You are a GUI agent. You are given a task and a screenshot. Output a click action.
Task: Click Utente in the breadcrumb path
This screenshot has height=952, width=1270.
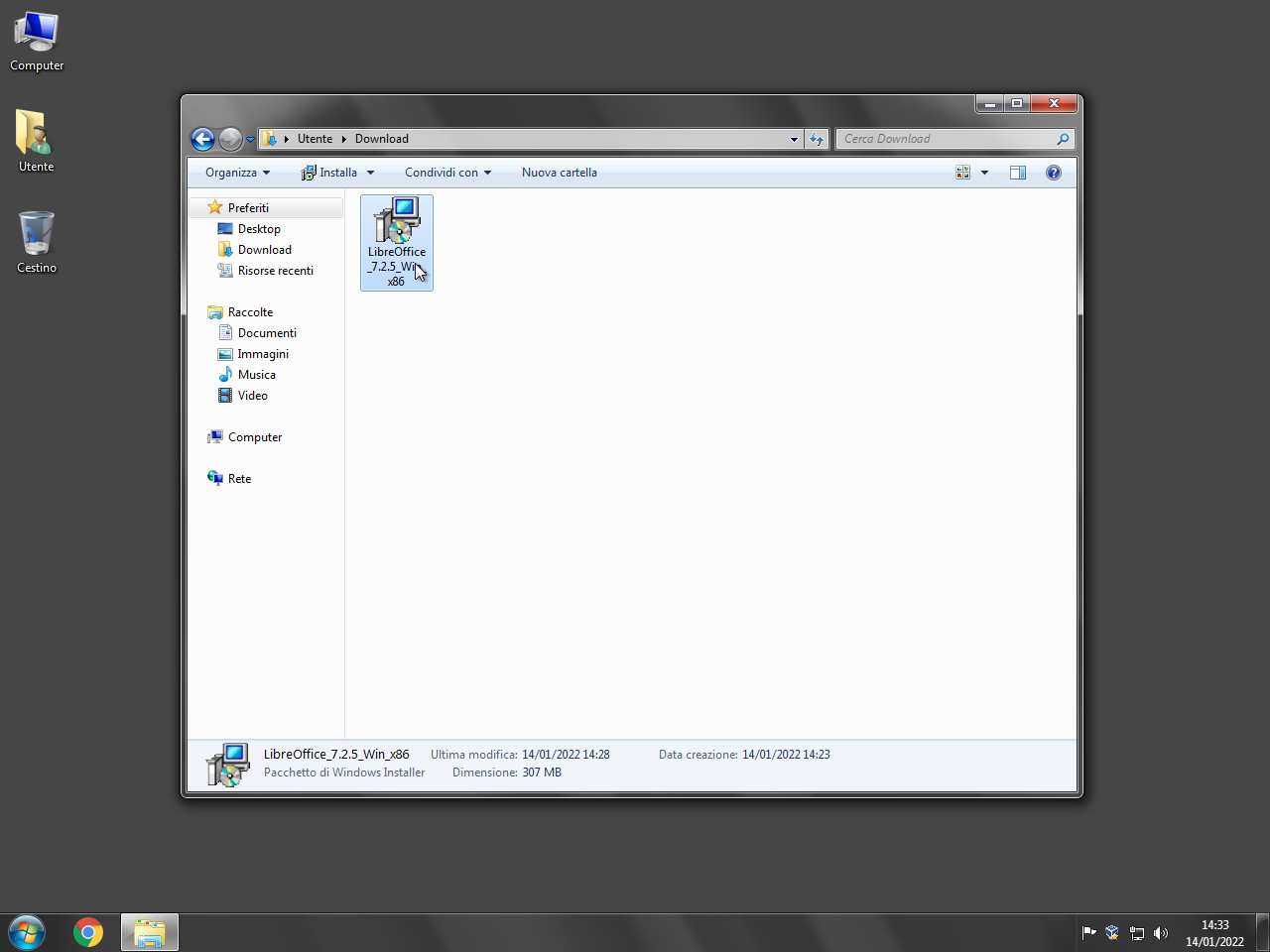pyautogui.click(x=315, y=139)
